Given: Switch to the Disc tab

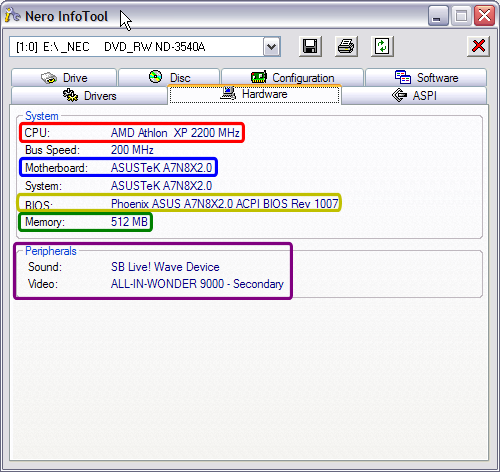Looking at the screenshot, I should [x=169, y=78].
